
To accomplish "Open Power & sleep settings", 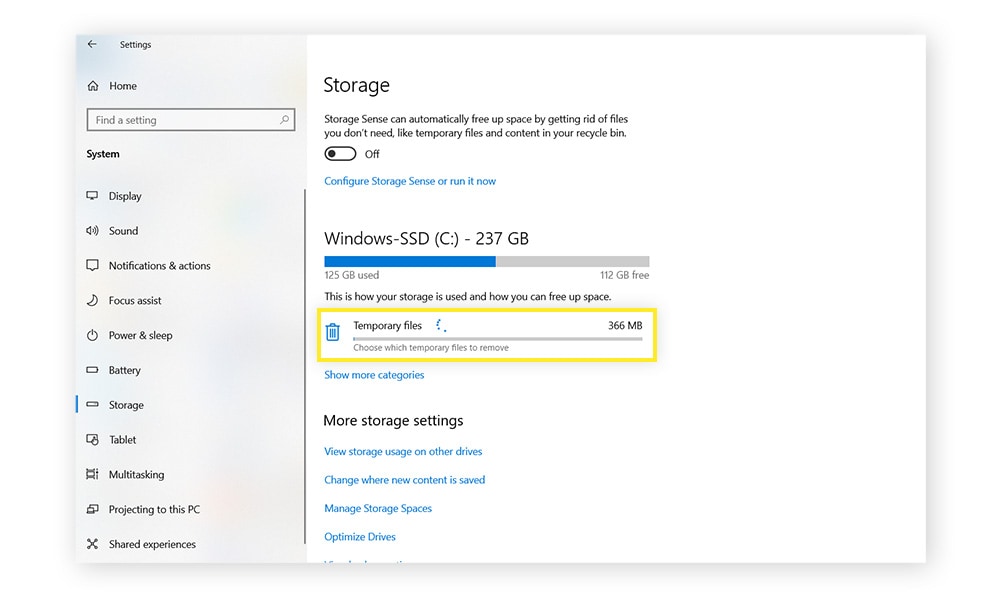I will pos(140,335).
